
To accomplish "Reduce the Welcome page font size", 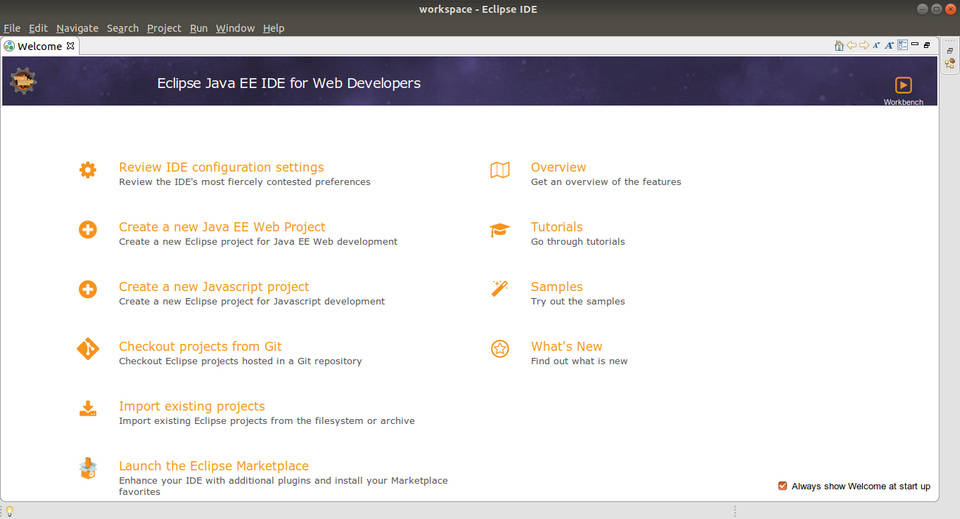I will [x=877, y=46].
